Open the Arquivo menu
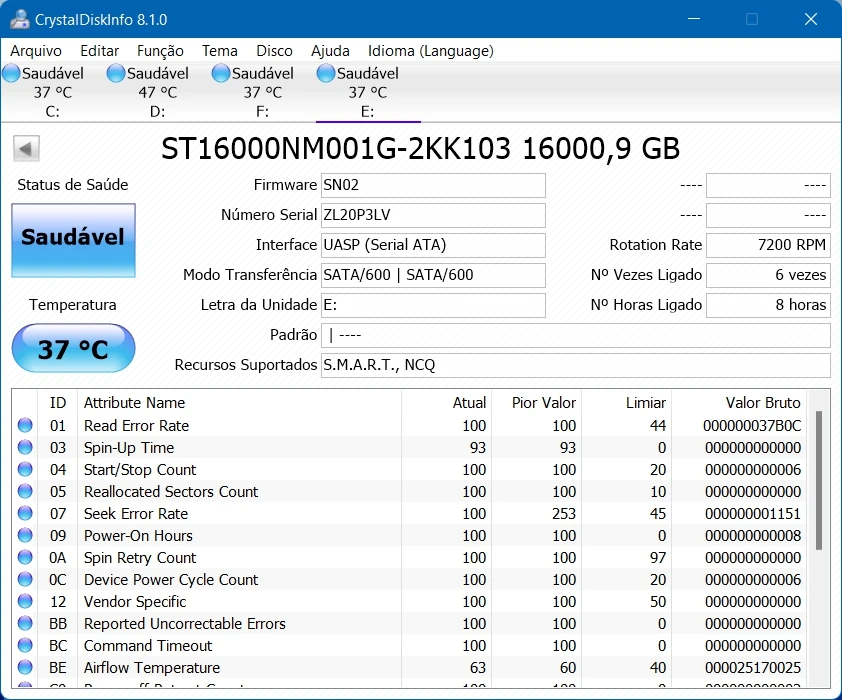 coord(36,51)
